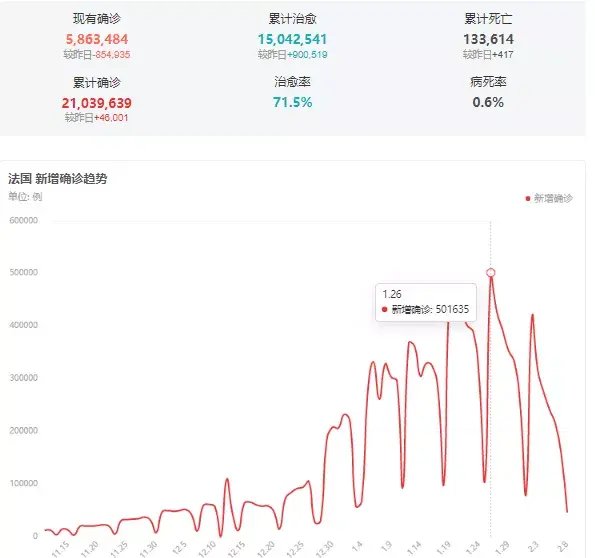The width and height of the screenshot is (595, 558).
Task: Click the 12.30 x-axis date label
Action: coord(324,549)
